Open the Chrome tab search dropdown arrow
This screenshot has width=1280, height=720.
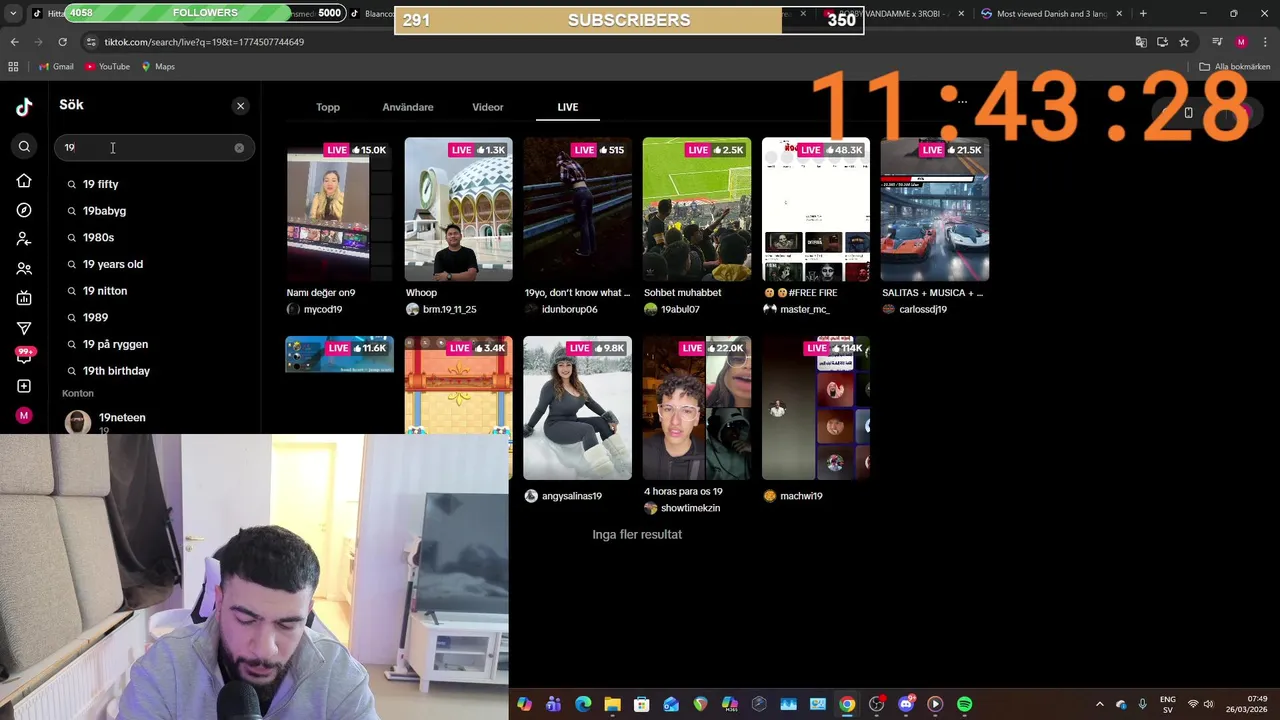[x=13, y=13]
